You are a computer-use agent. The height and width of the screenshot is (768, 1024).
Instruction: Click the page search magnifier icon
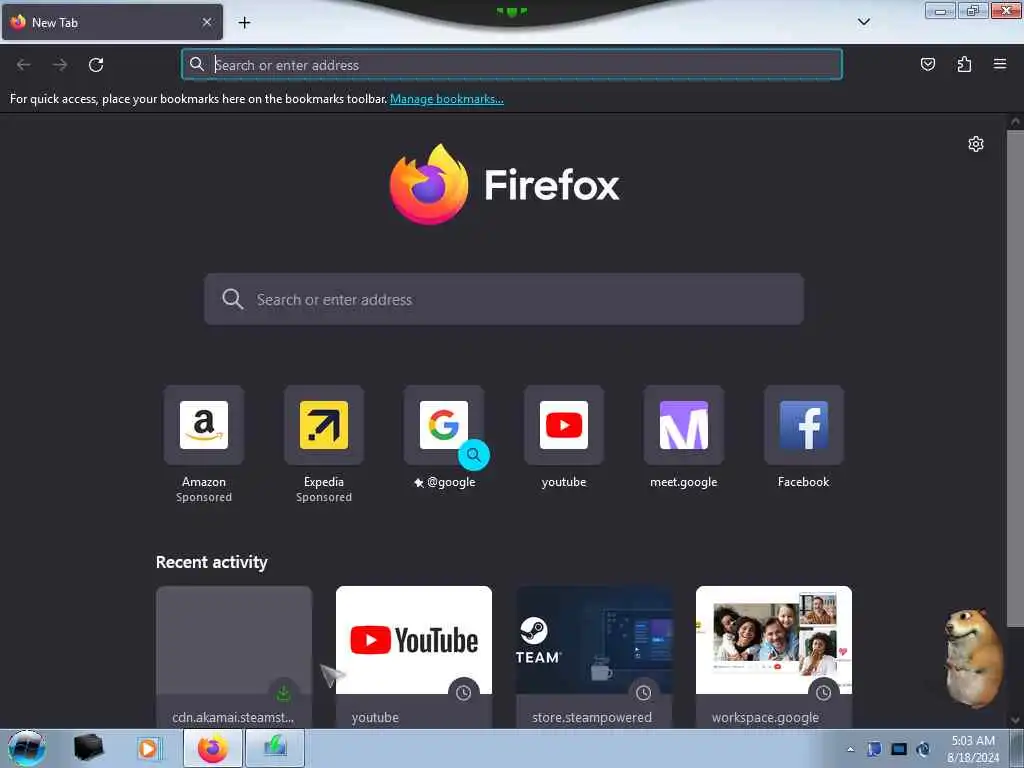point(232,299)
